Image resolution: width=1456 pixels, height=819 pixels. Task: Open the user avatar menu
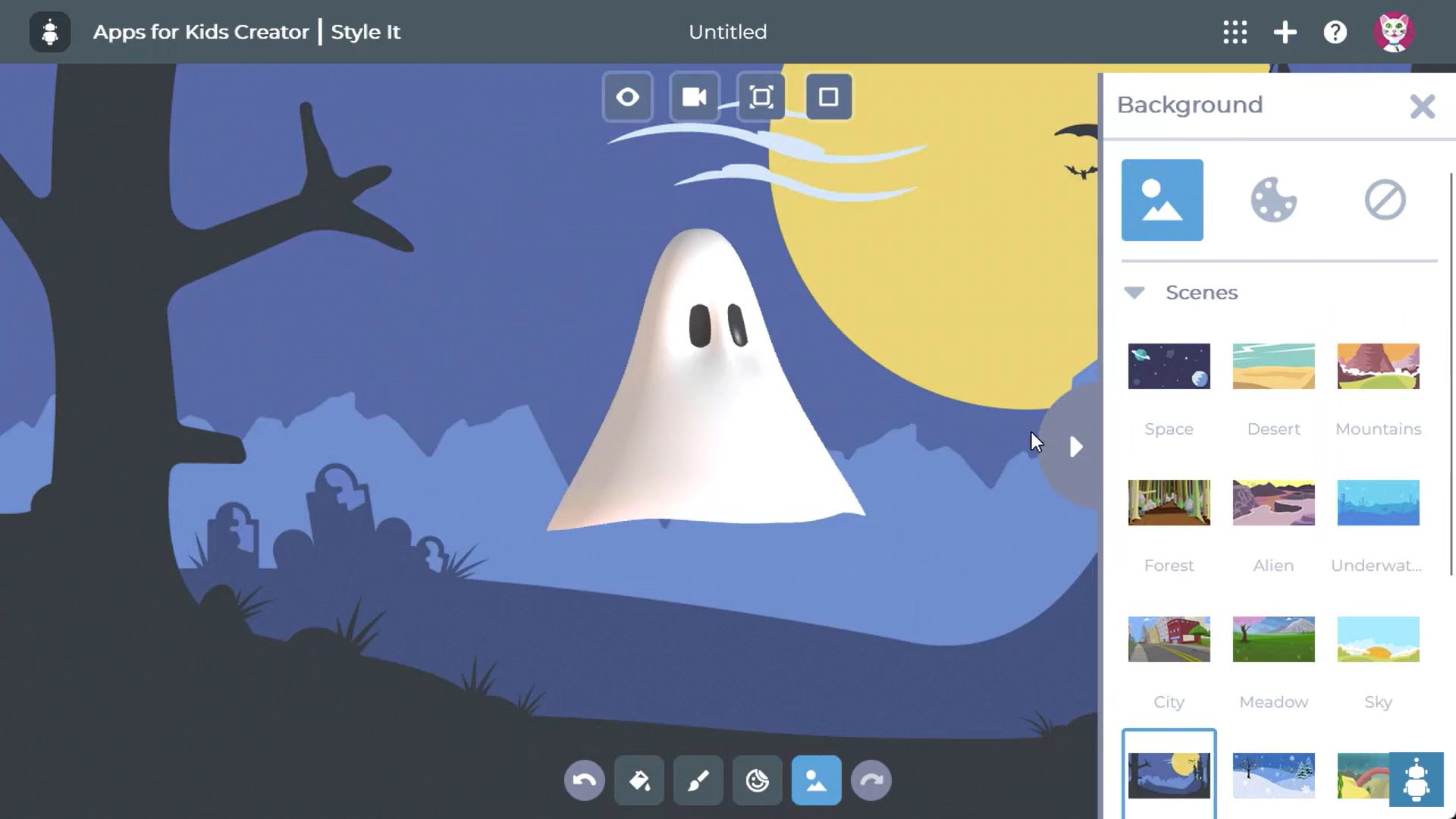coord(1393,32)
